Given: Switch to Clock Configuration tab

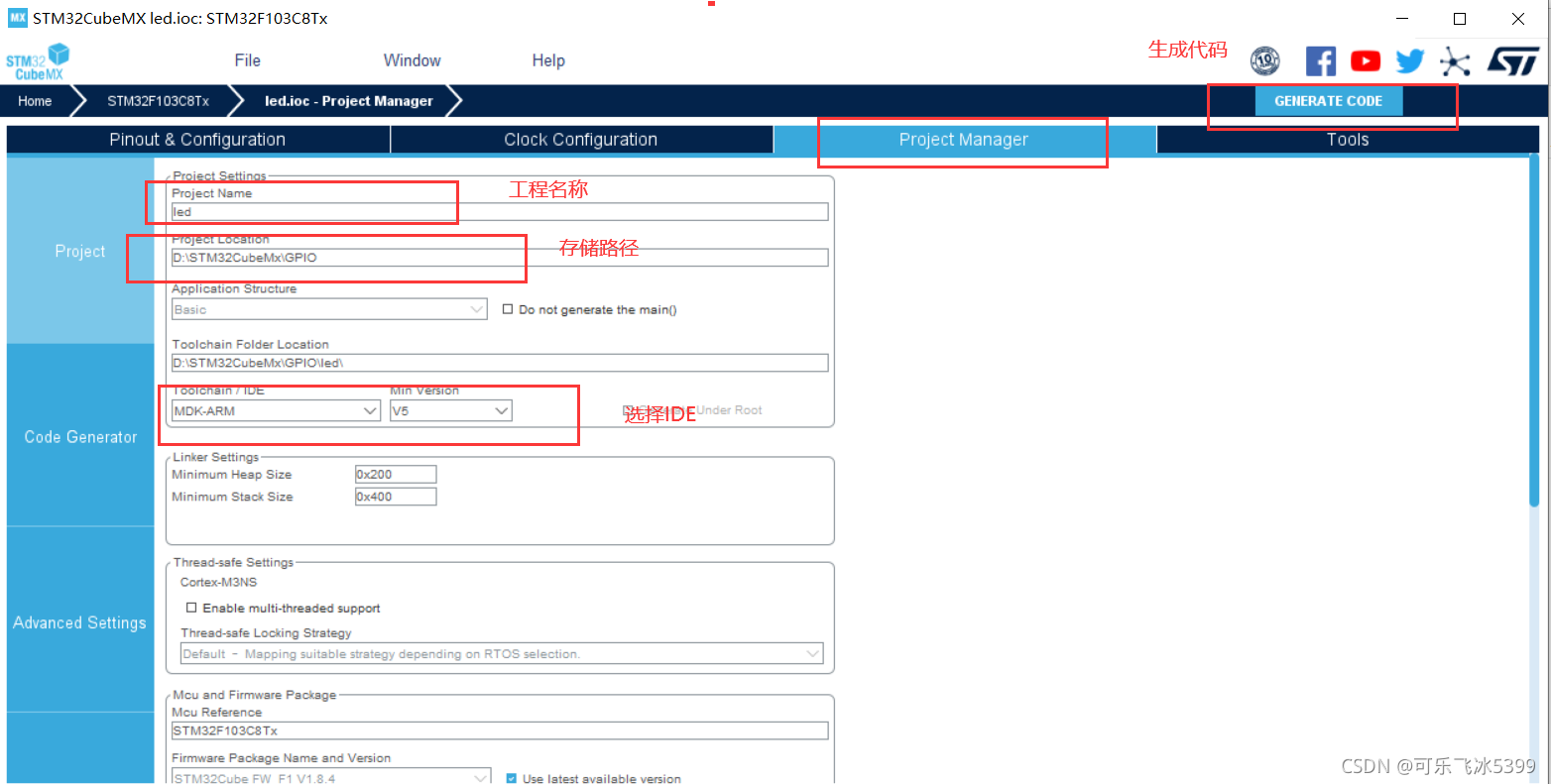Looking at the screenshot, I should (x=581, y=140).
